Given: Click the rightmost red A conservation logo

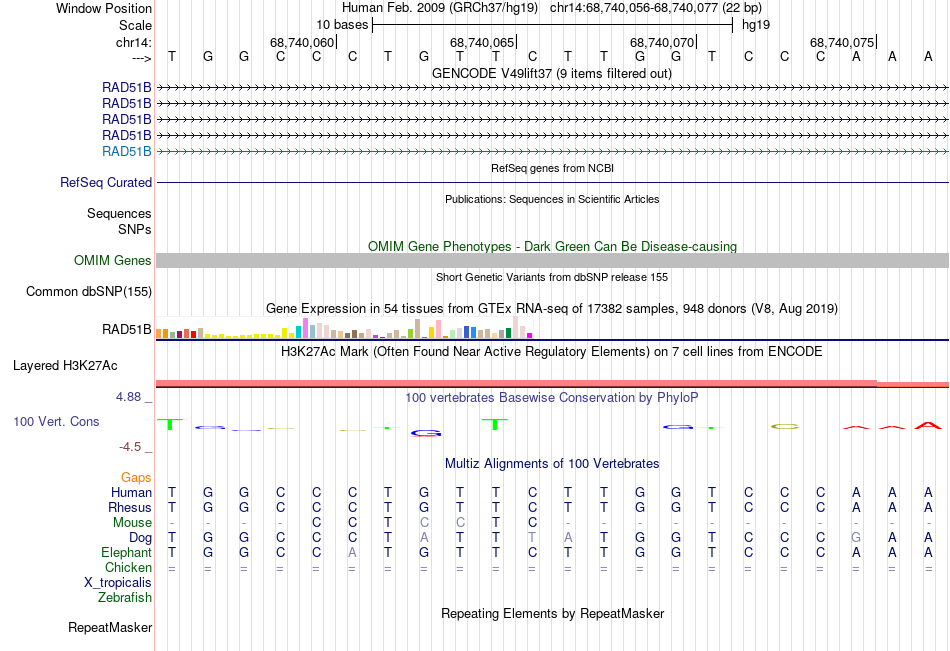Looking at the screenshot, I should coord(928,426).
